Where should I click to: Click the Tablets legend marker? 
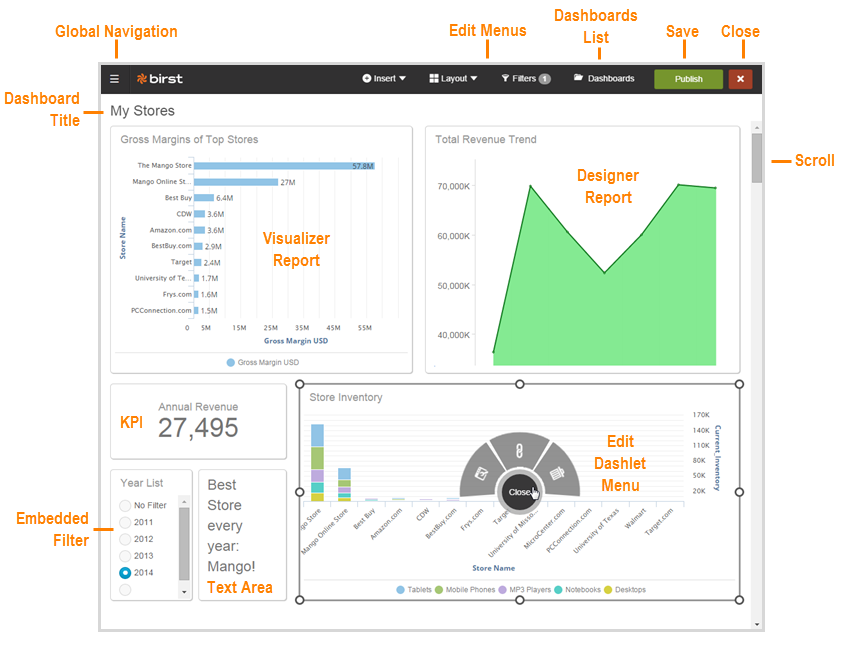[401, 590]
